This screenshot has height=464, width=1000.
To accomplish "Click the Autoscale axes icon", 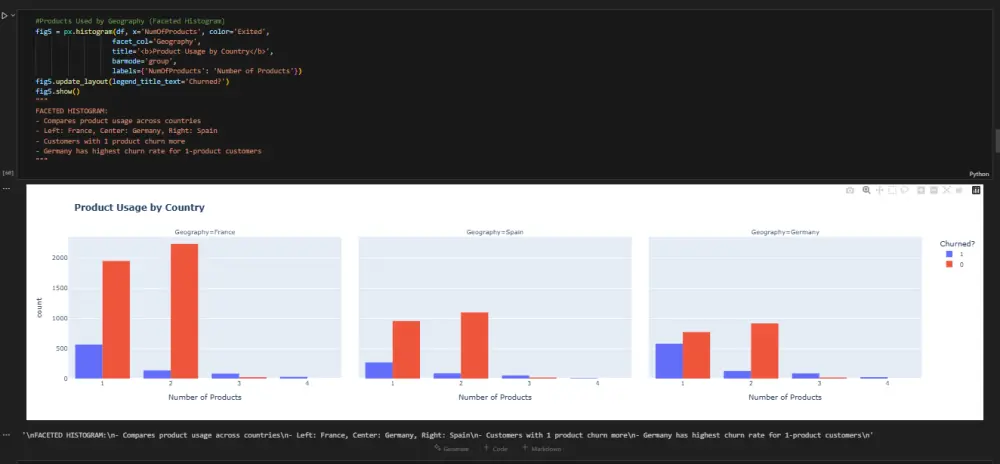I will click(x=946, y=190).
